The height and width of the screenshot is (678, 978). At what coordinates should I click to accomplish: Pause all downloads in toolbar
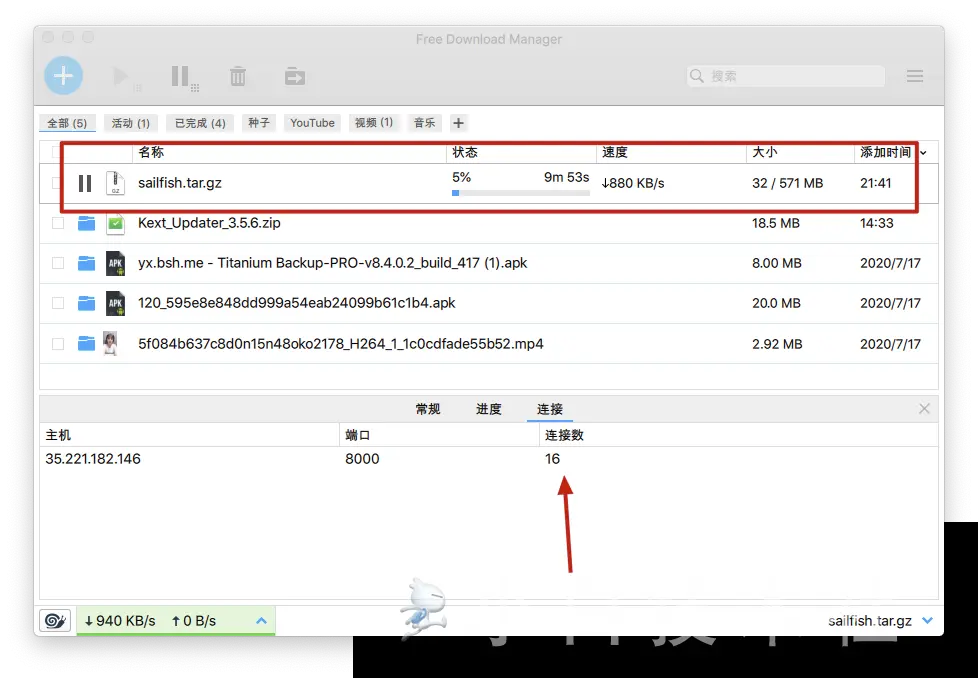(x=183, y=77)
